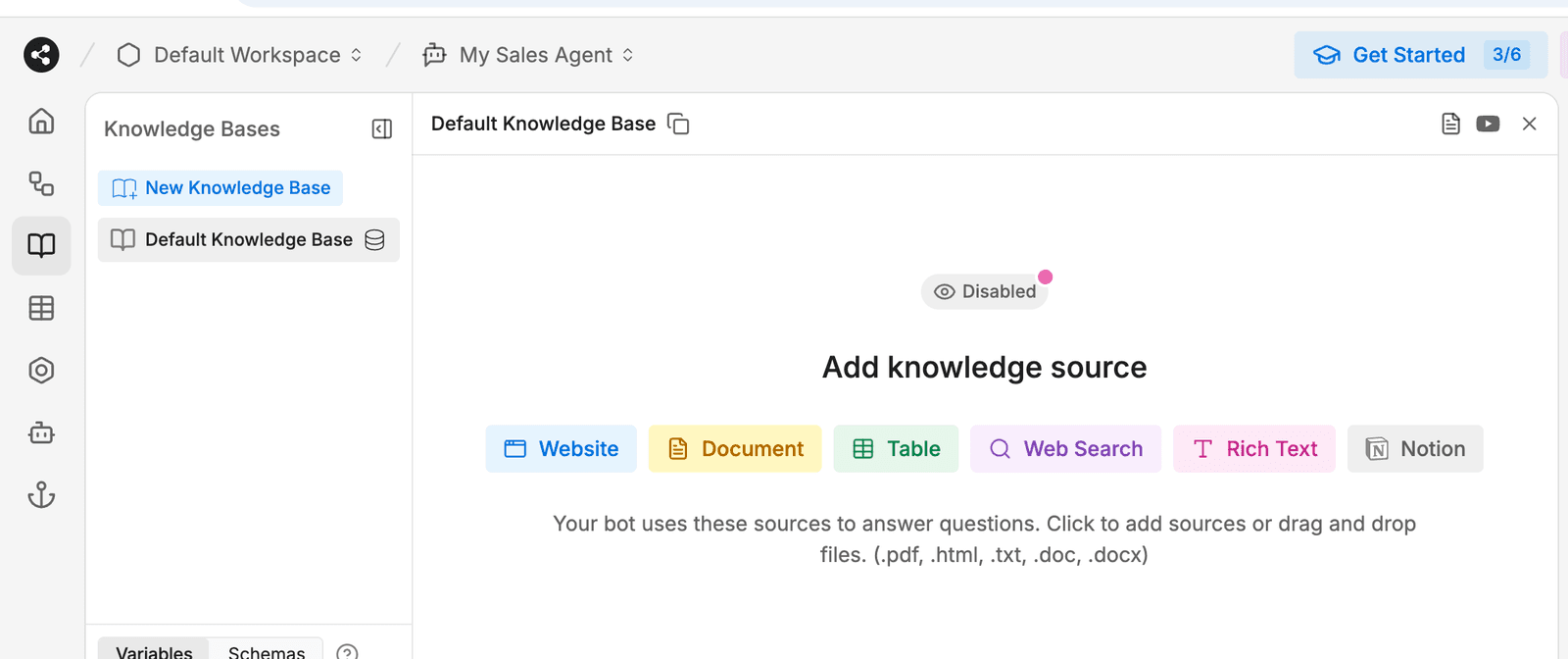Screen dimensions: 1568x659
Task: Select Default Knowledge Base in list
Action: [x=249, y=240]
